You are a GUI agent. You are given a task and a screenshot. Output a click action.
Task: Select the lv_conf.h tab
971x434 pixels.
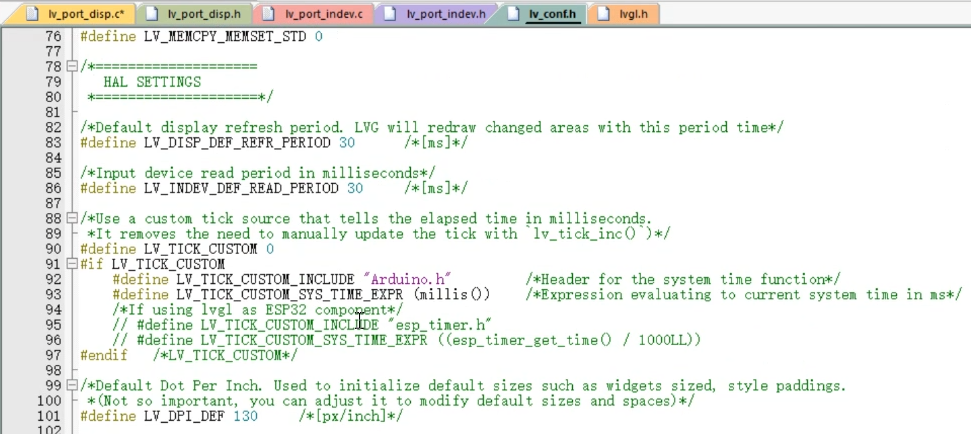pos(541,14)
